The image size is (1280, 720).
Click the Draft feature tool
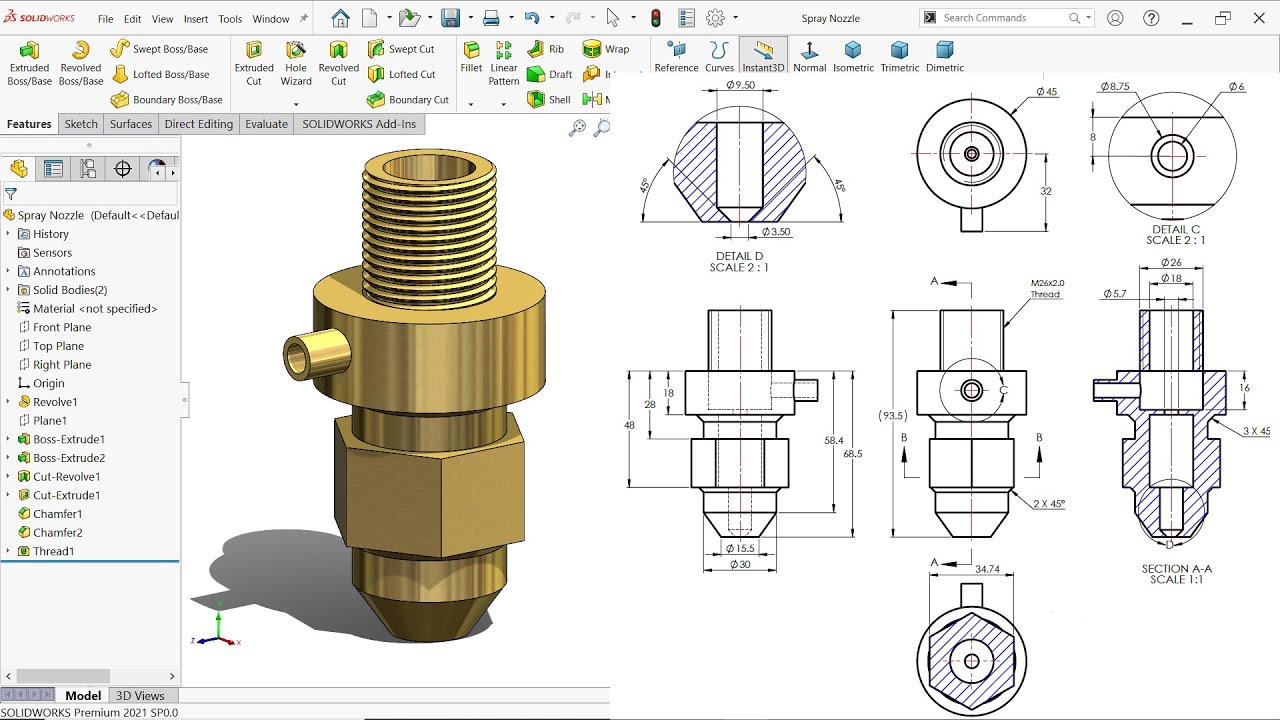tap(549, 74)
